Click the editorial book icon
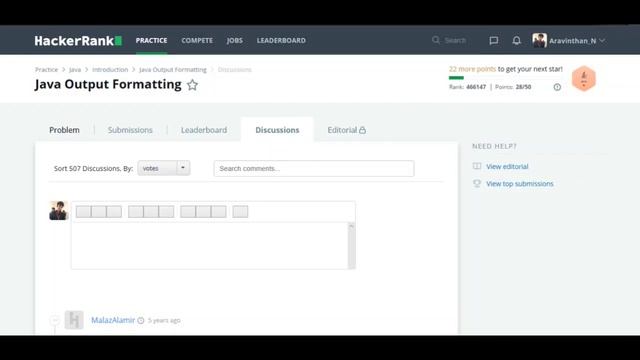The height and width of the screenshot is (360, 640). pos(477,166)
